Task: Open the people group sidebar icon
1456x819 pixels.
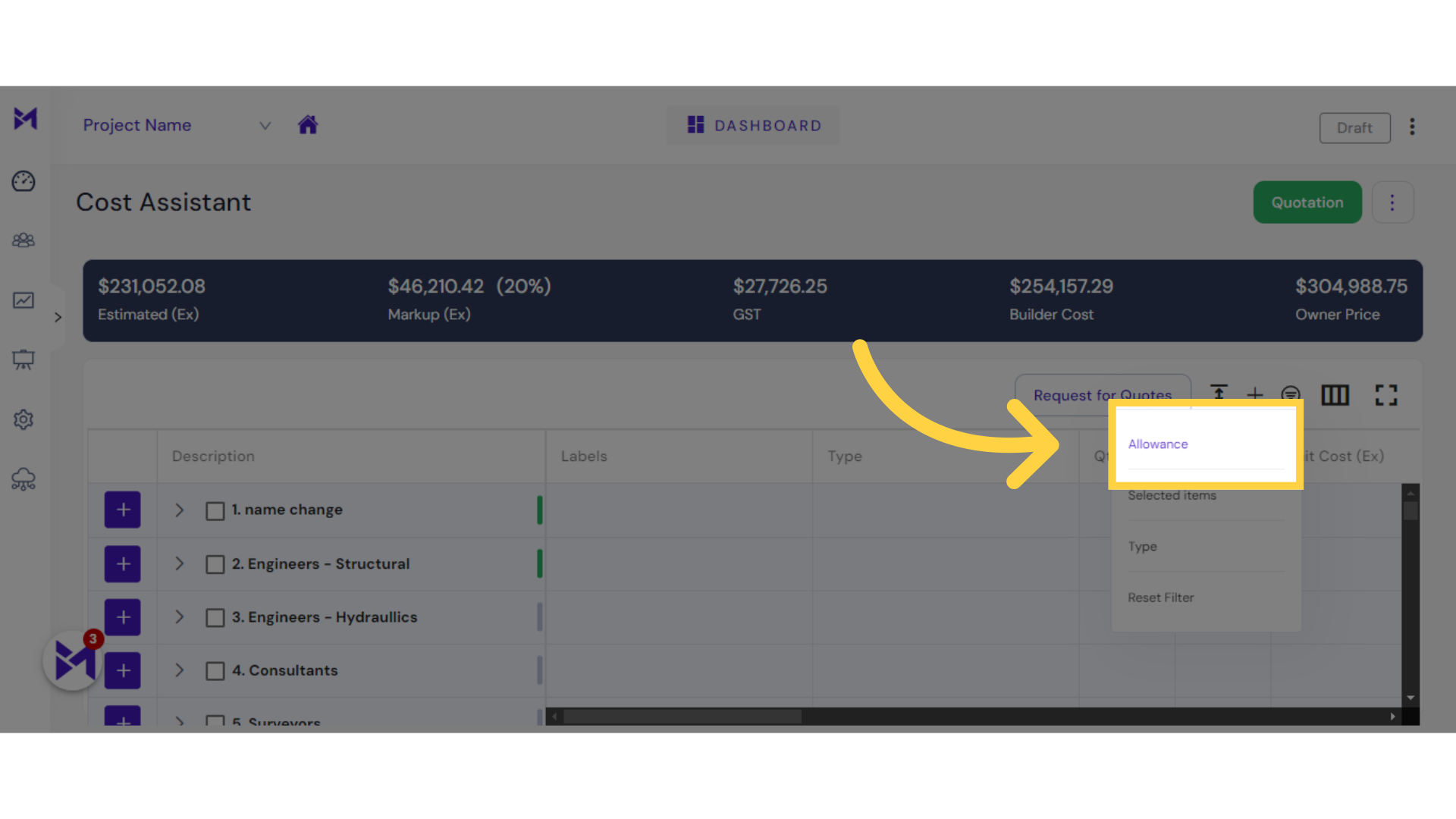Action: pyautogui.click(x=24, y=240)
